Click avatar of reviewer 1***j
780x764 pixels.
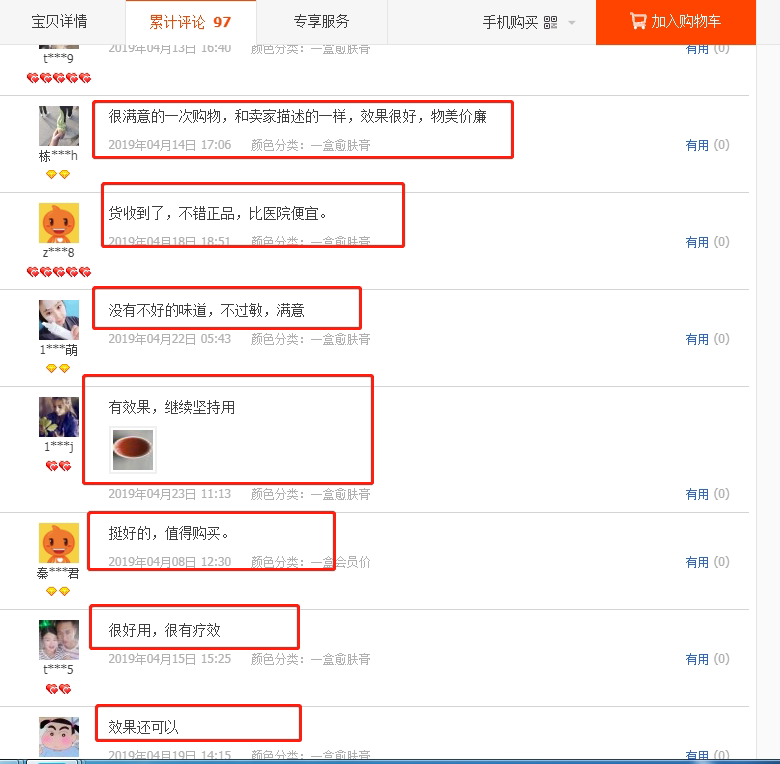(59, 417)
